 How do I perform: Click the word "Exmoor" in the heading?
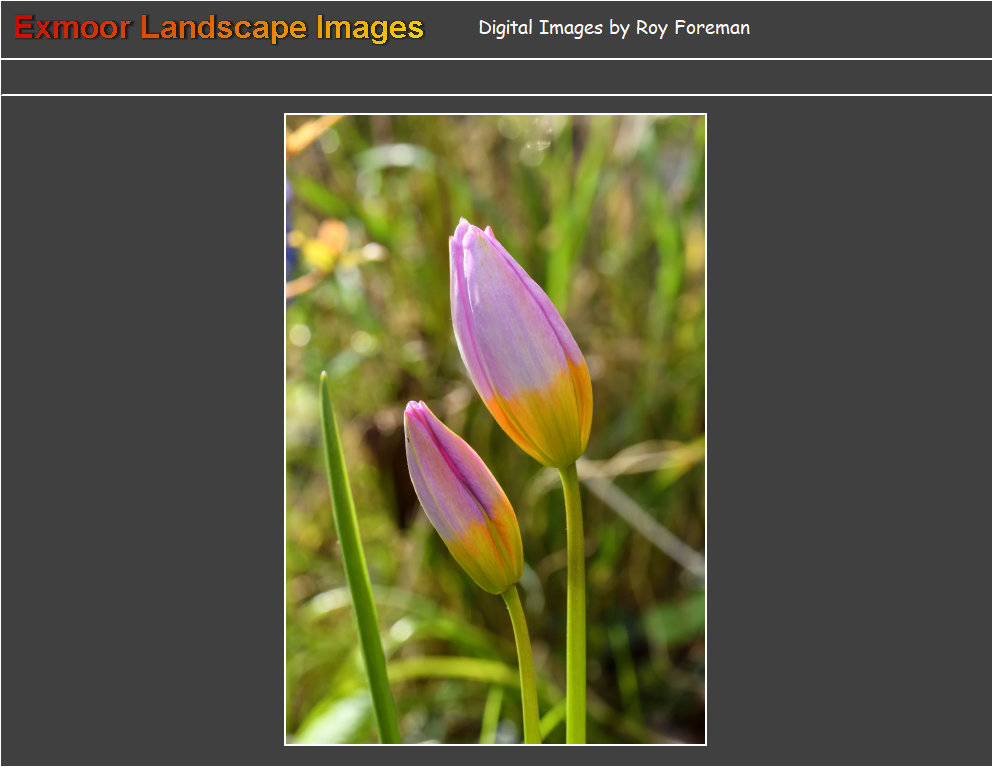pos(72,28)
